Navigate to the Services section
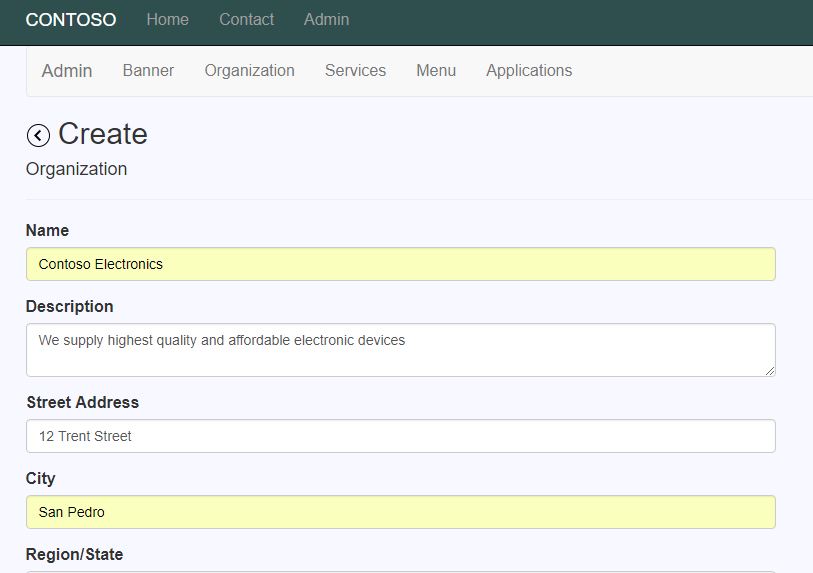Viewport: 813px width, 573px height. coord(355,71)
